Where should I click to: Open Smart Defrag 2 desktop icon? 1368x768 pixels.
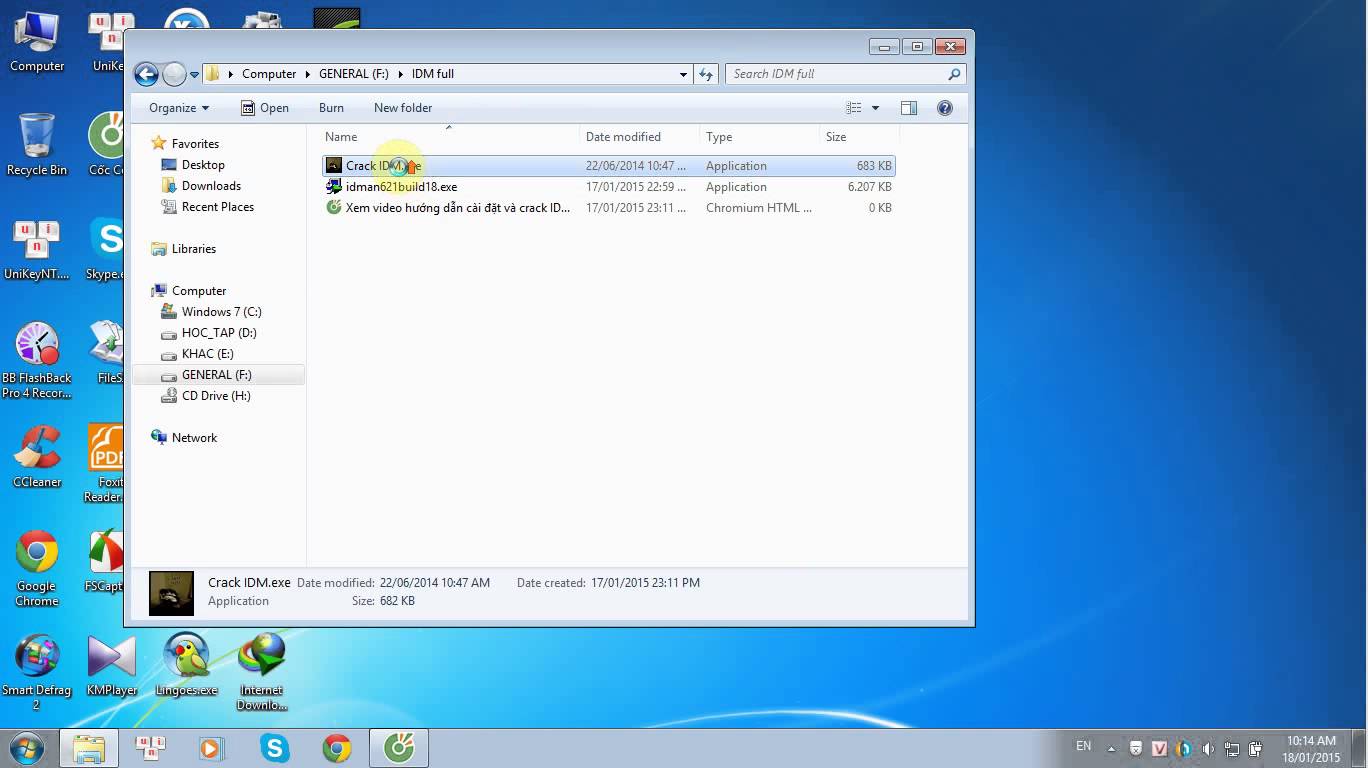37,672
